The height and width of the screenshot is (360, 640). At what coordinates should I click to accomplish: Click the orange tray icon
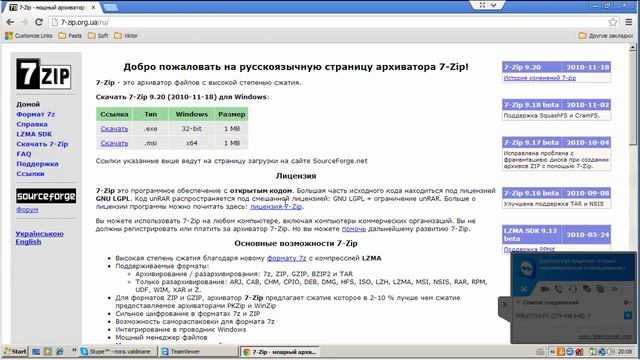point(561,351)
